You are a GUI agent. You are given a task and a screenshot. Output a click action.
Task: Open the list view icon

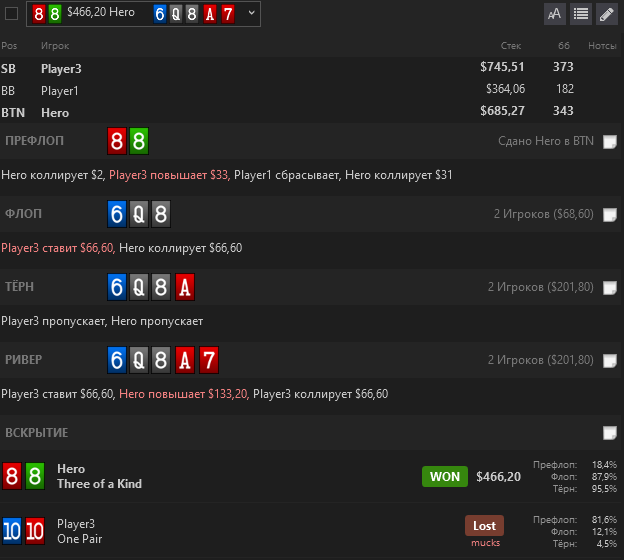tap(581, 14)
